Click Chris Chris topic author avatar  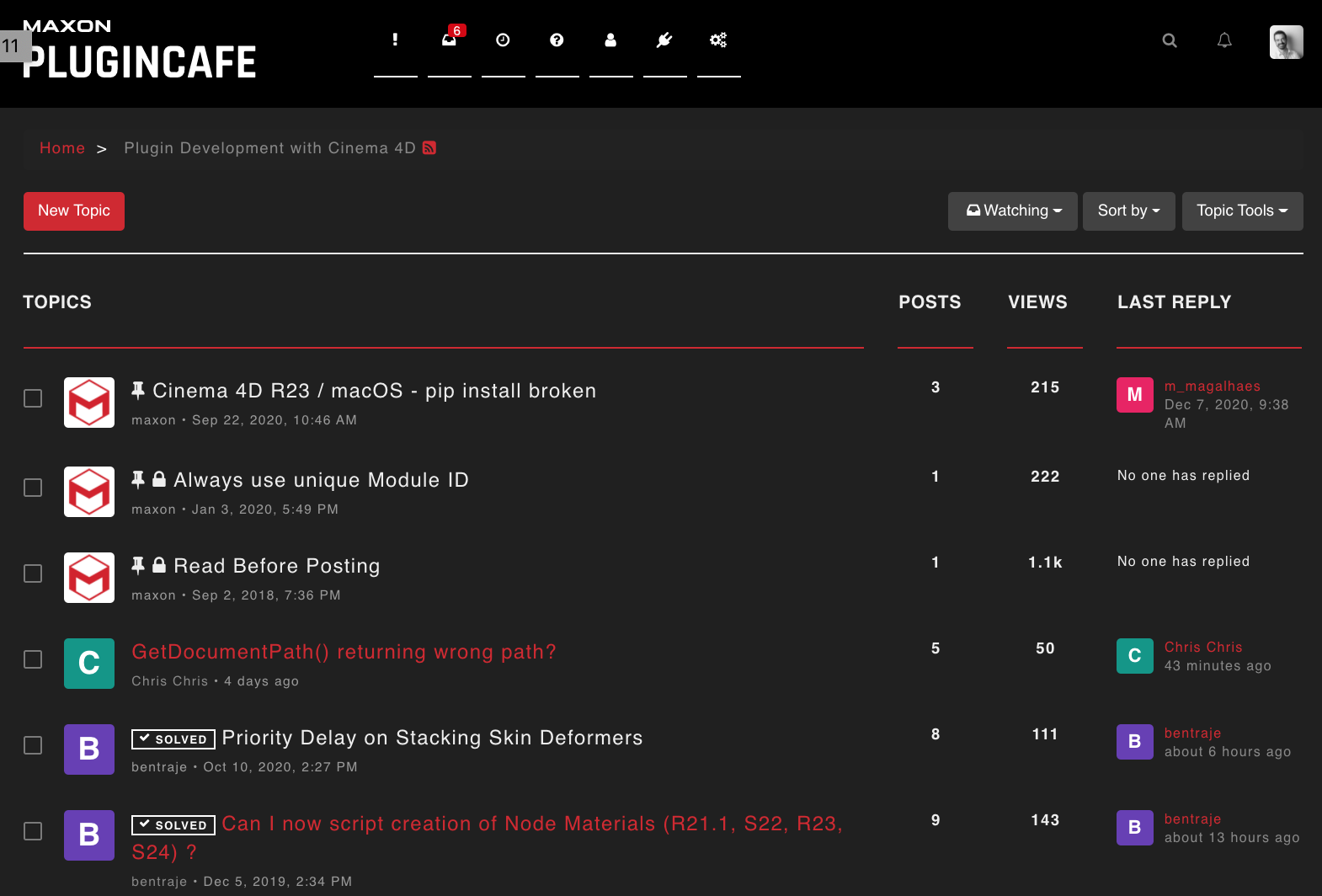point(89,664)
